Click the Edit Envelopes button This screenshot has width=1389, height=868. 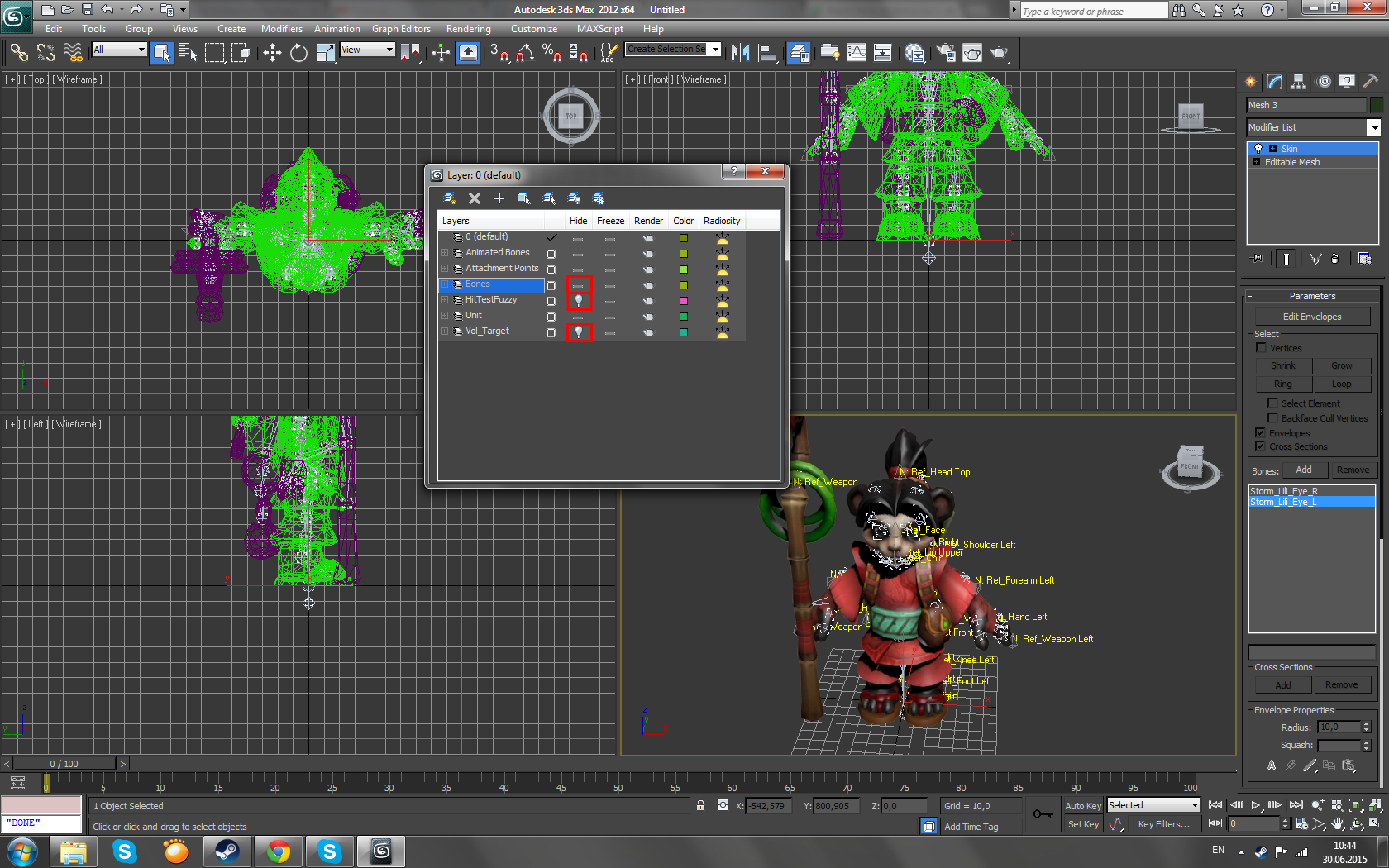coord(1312,317)
